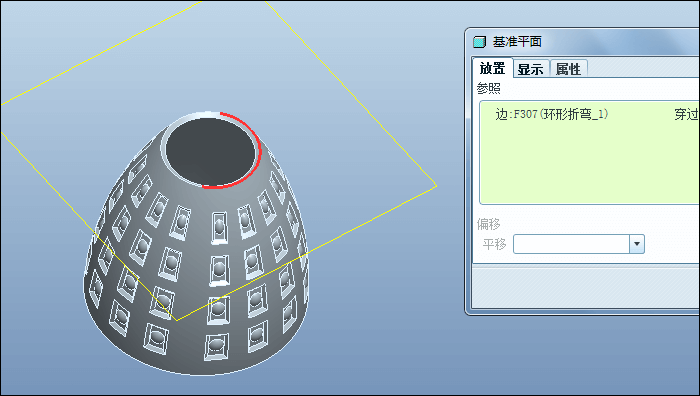This screenshot has height=396, width=700.
Task: Switch to the 放置 tab
Action: [492, 68]
